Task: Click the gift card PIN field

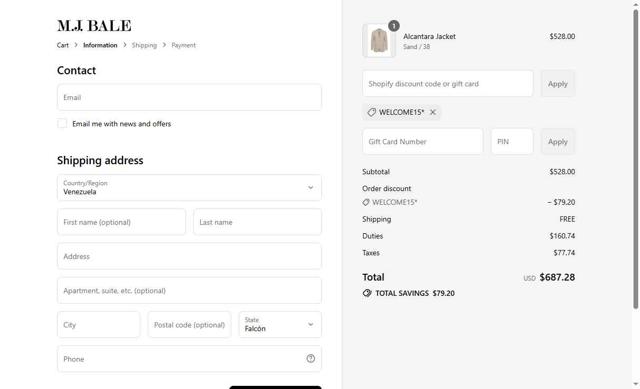Action: click(x=512, y=142)
